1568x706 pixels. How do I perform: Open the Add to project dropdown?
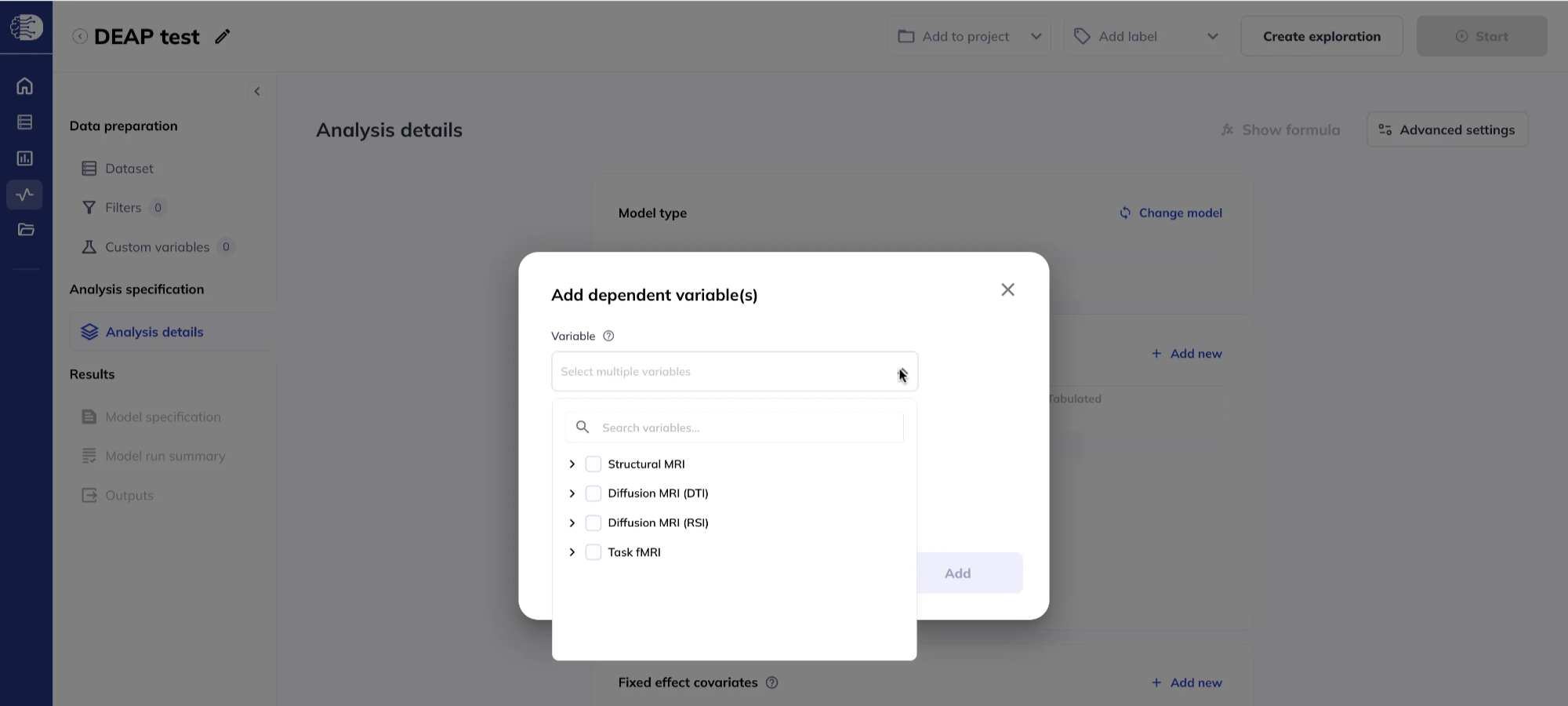tap(969, 36)
